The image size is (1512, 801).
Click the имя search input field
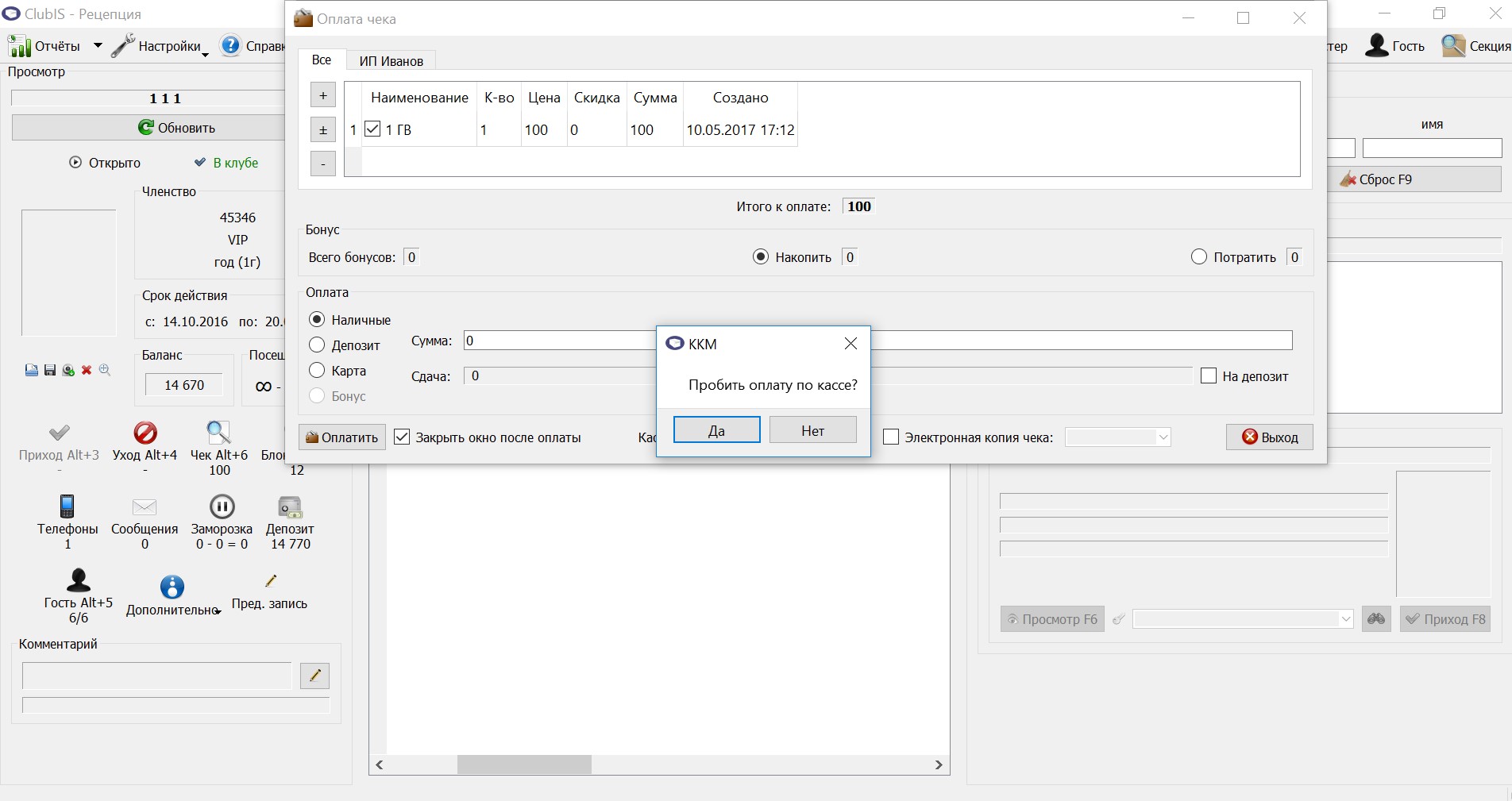1432,148
